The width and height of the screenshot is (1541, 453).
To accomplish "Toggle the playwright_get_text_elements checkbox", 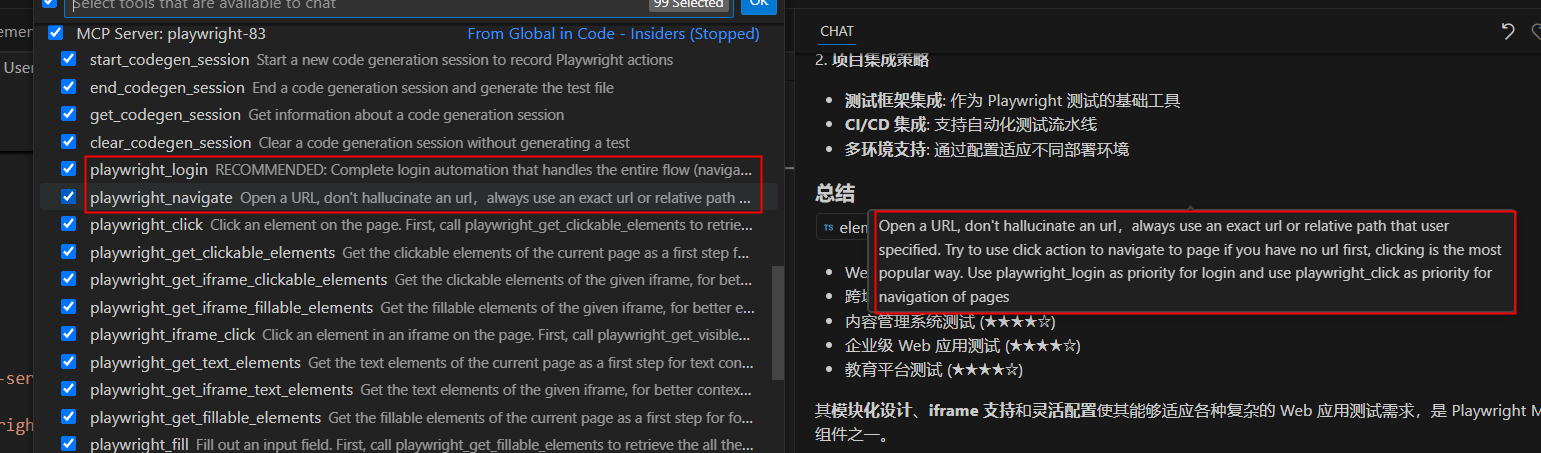I will click(68, 361).
